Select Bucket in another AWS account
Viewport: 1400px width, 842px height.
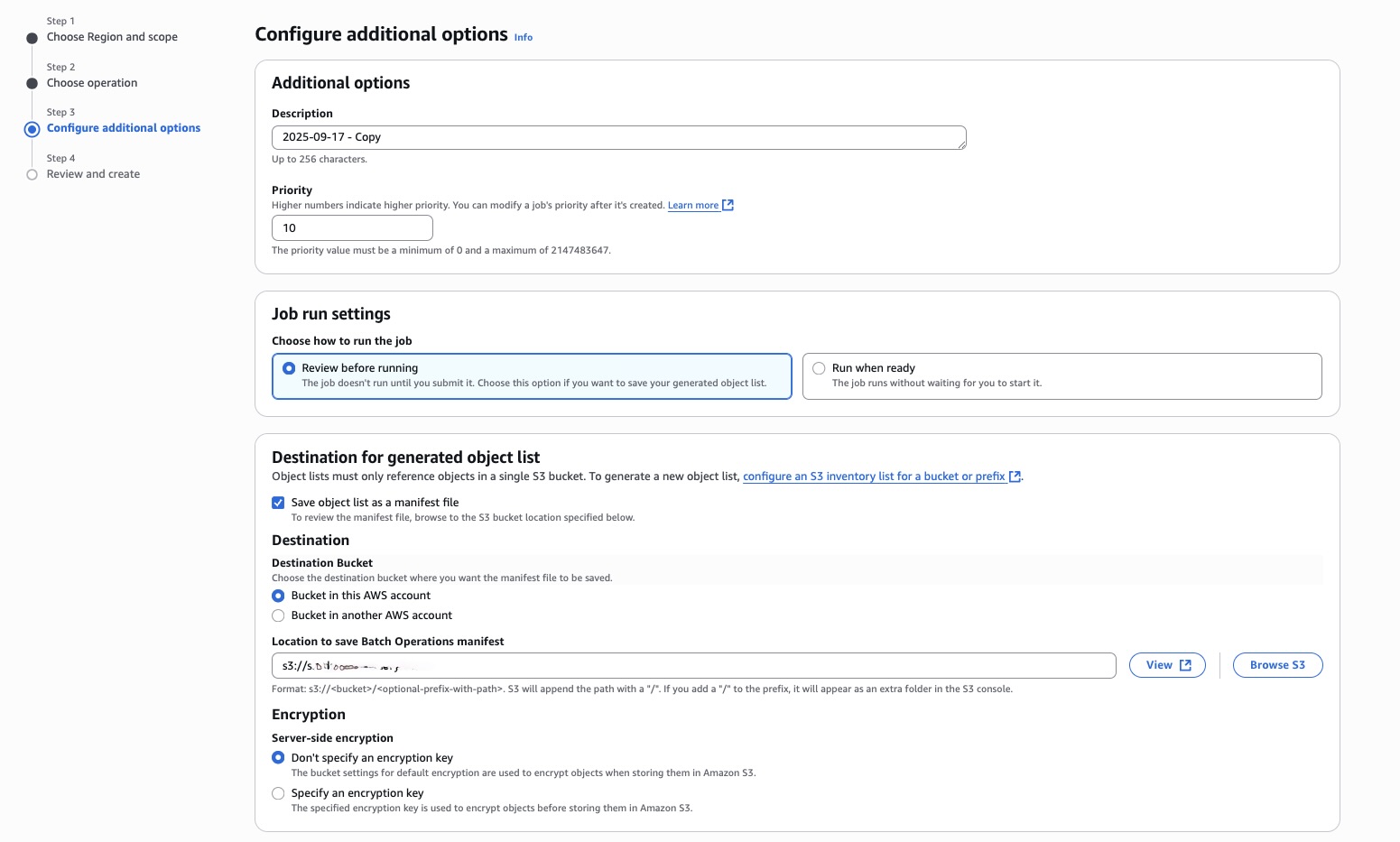[x=278, y=615]
